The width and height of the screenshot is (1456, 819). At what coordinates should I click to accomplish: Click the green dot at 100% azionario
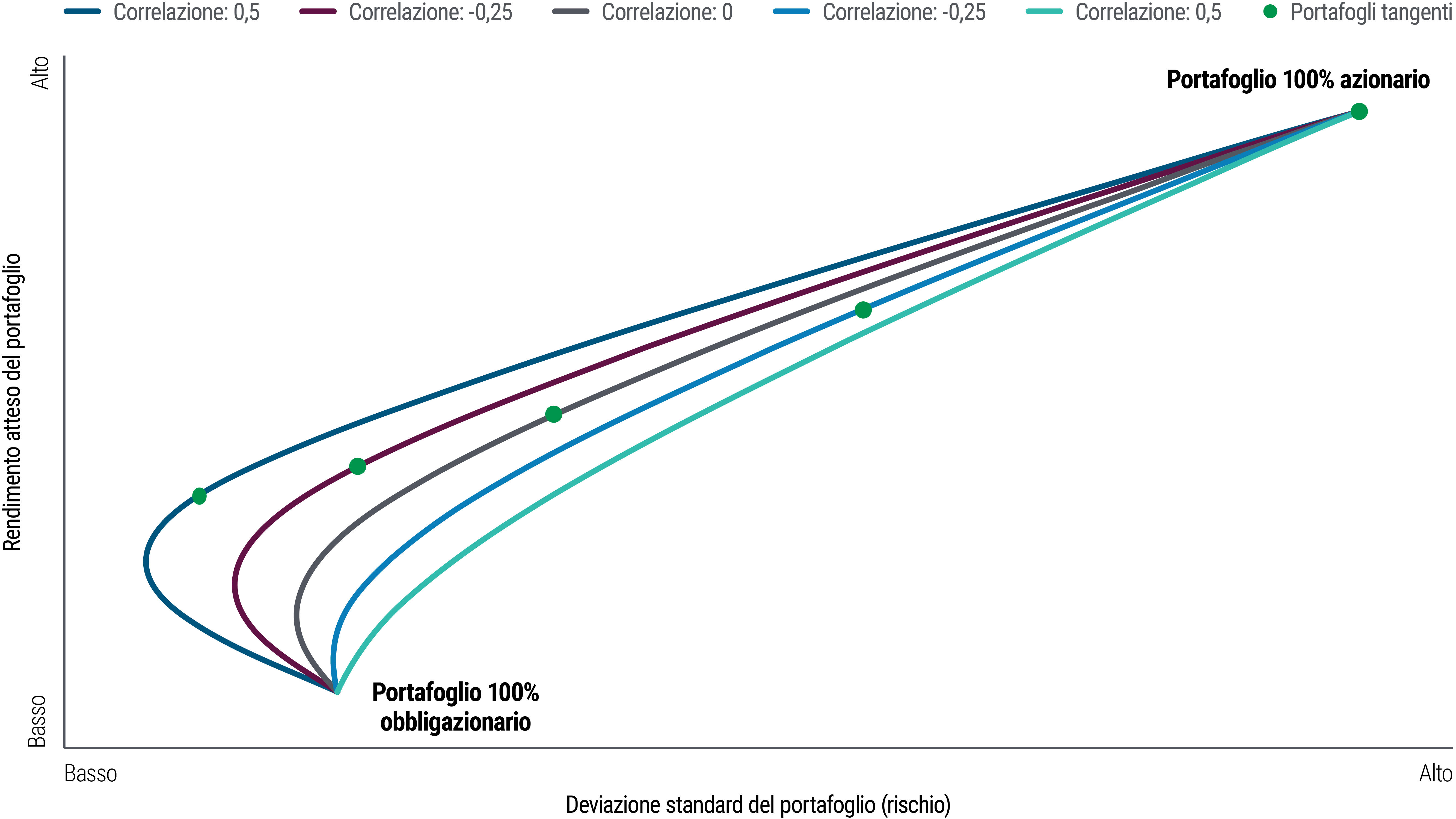point(1359,112)
